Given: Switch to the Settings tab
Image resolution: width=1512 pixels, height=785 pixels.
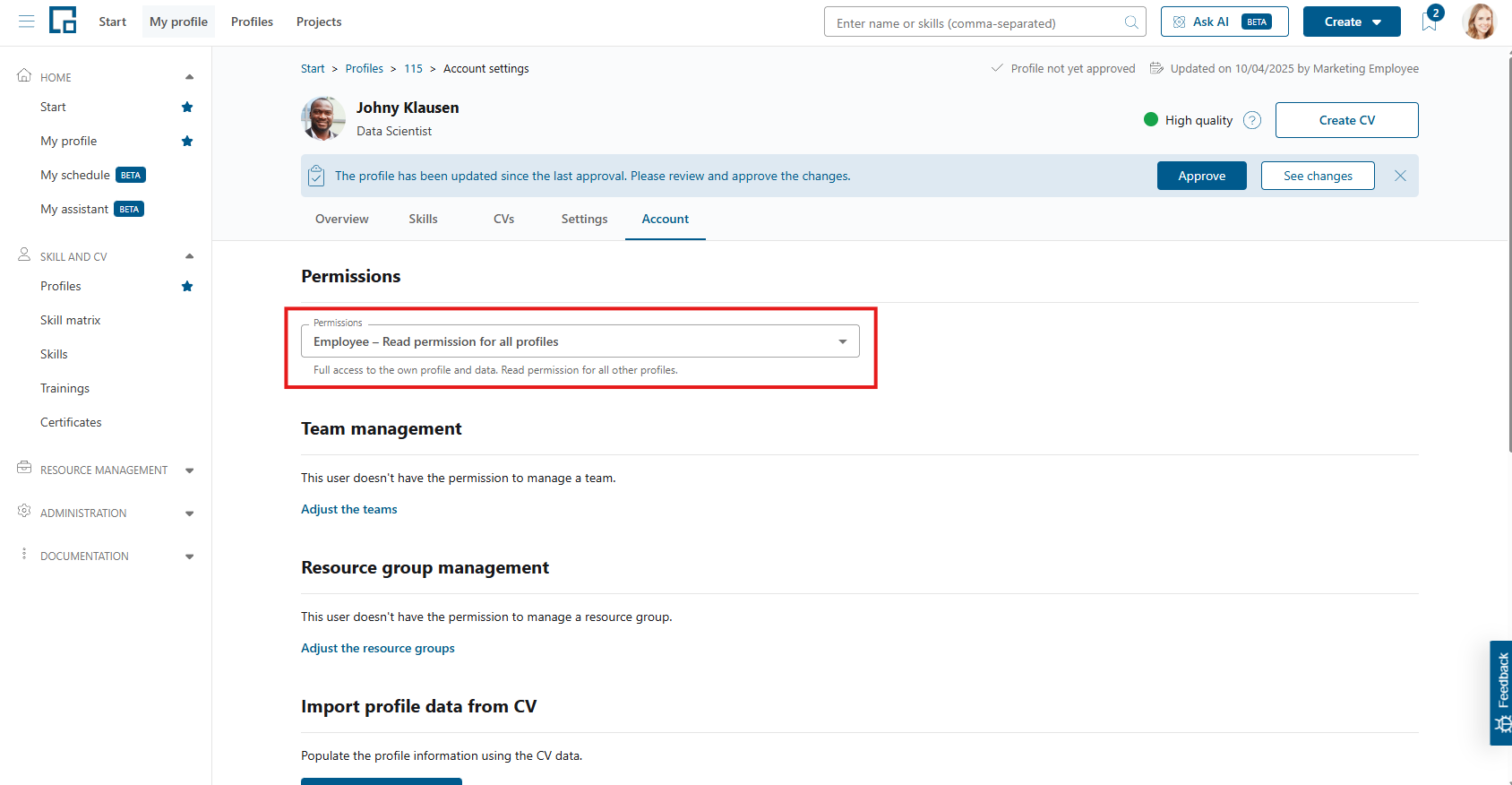Looking at the screenshot, I should [584, 219].
